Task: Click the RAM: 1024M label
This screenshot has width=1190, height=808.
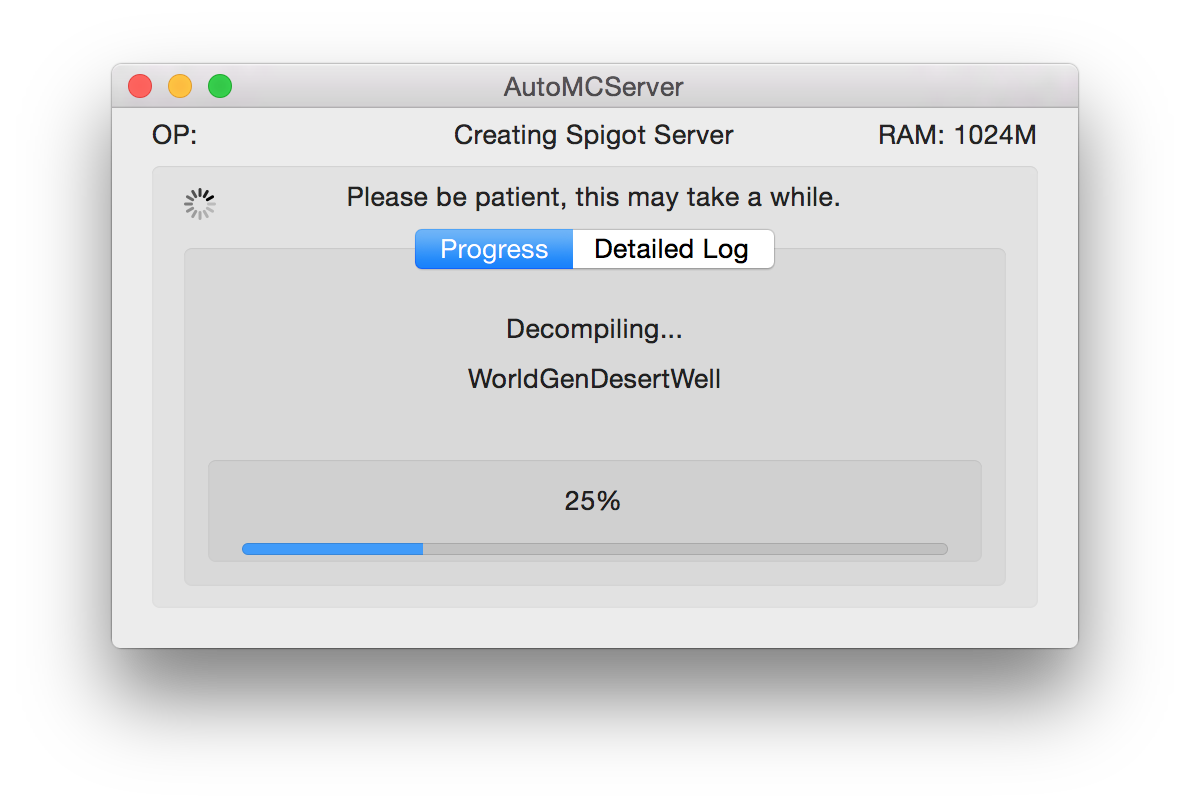Action: click(956, 135)
